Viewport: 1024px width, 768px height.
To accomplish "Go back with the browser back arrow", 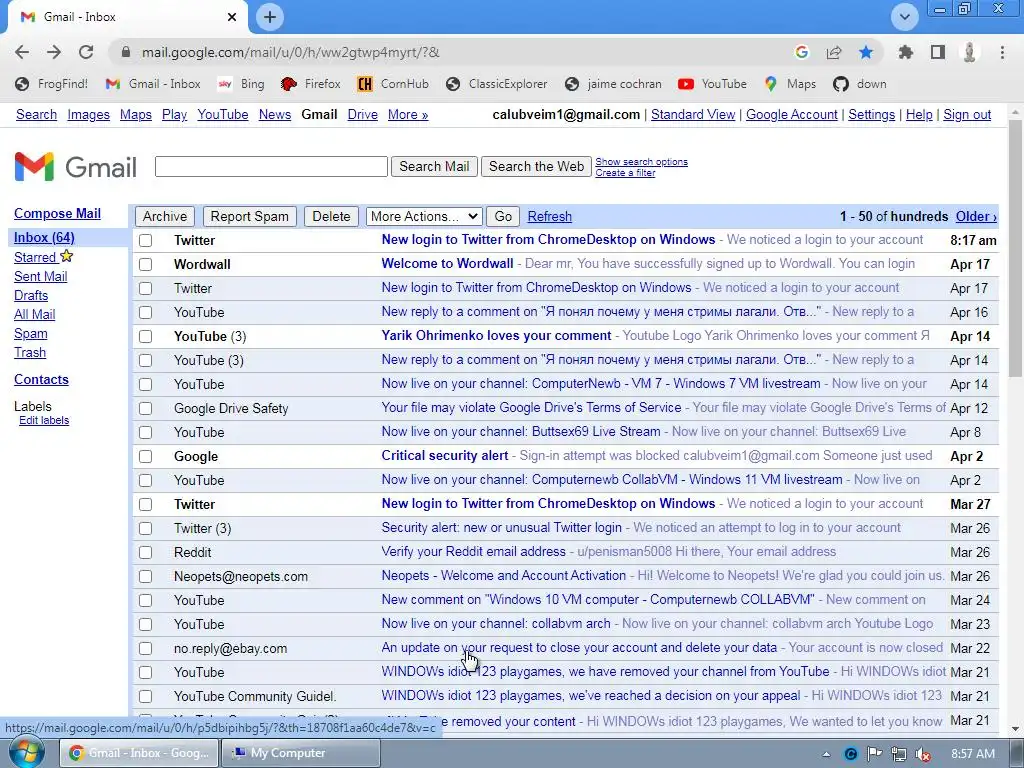I will coord(22,52).
